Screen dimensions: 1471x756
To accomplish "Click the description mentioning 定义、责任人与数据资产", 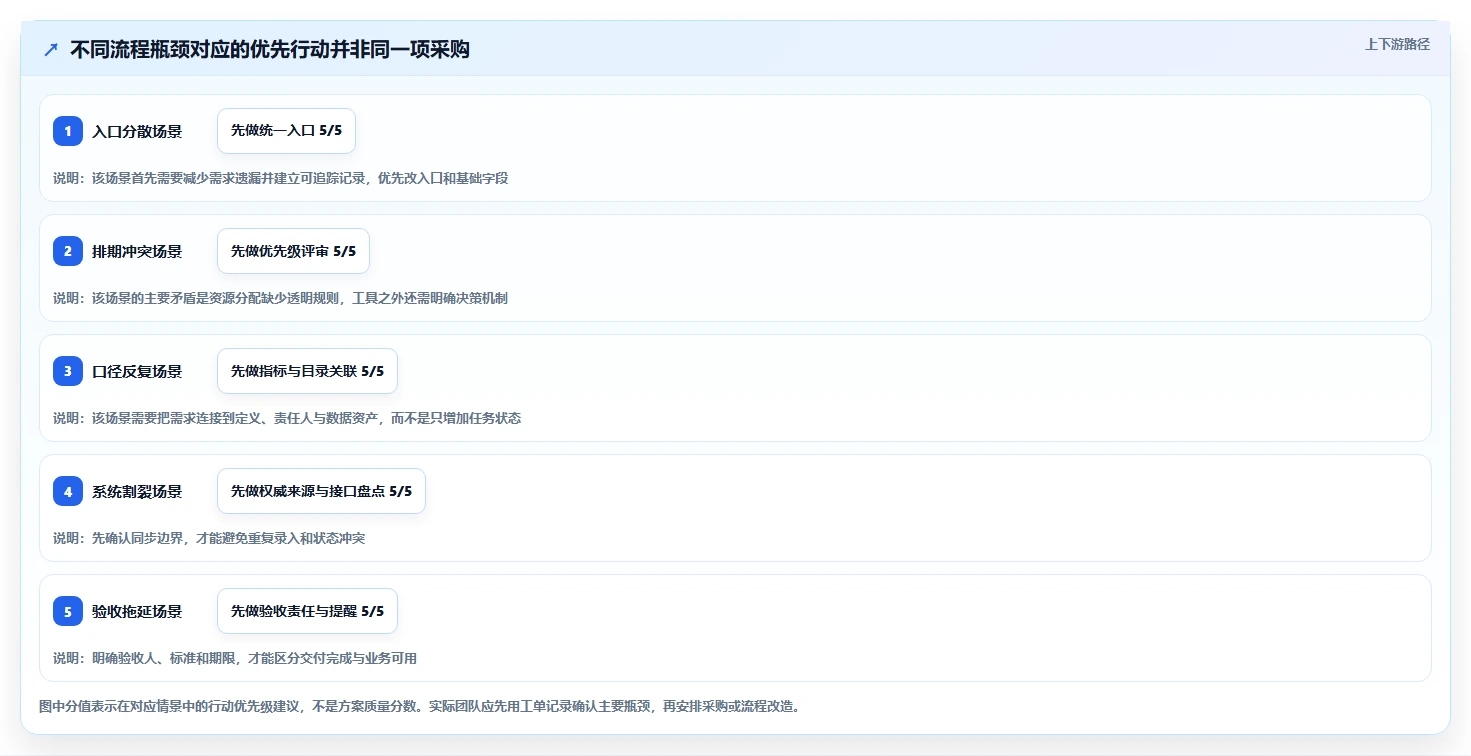I will click(x=287, y=418).
